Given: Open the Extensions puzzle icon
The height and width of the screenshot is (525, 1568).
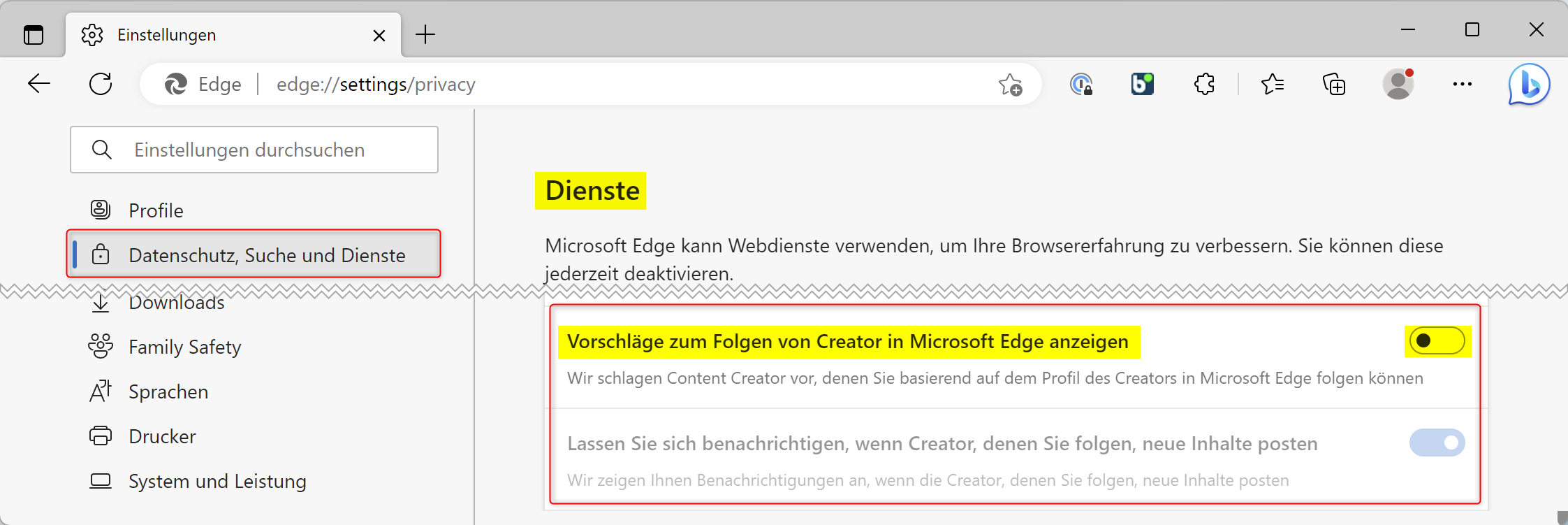Looking at the screenshot, I should coord(1204,85).
